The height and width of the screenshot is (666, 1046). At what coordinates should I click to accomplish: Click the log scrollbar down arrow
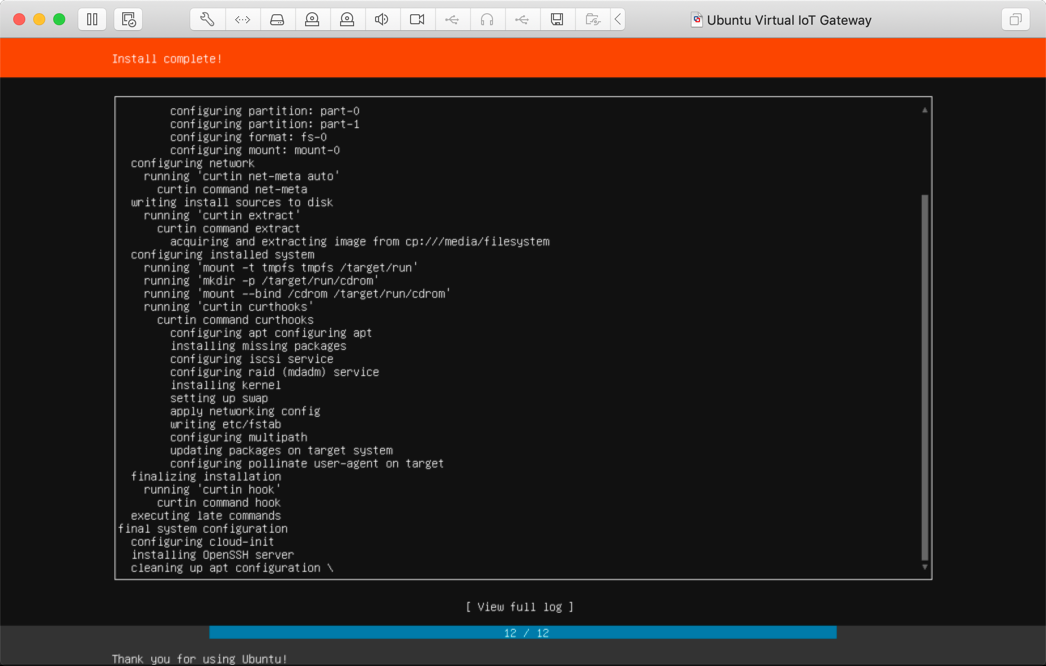point(925,567)
